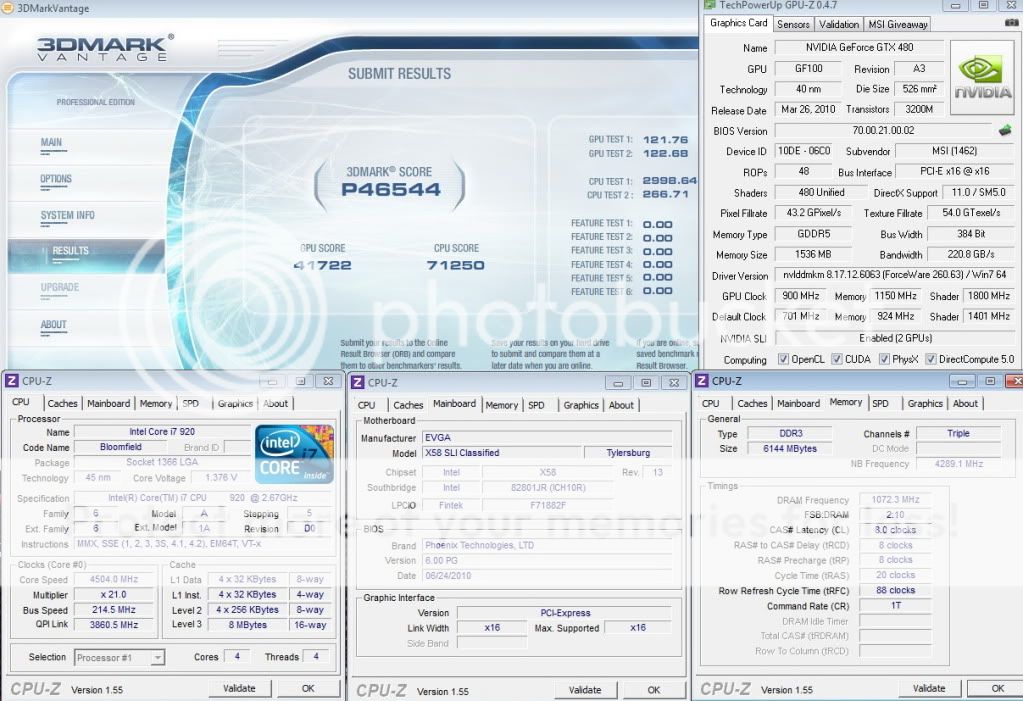Open the MSI Giveaway tab in GPU-Z
Viewport: 1023px width, 701px height.
coord(898,24)
